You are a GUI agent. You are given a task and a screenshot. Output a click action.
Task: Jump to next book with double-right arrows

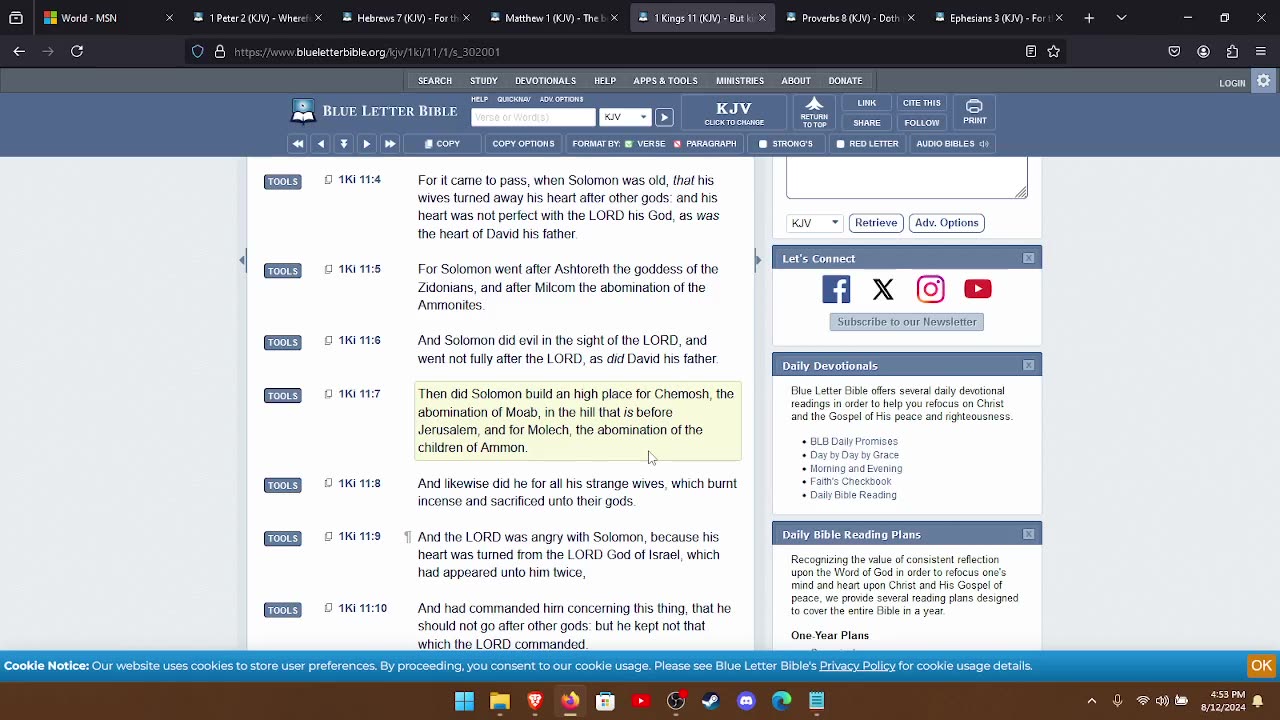pos(389,144)
